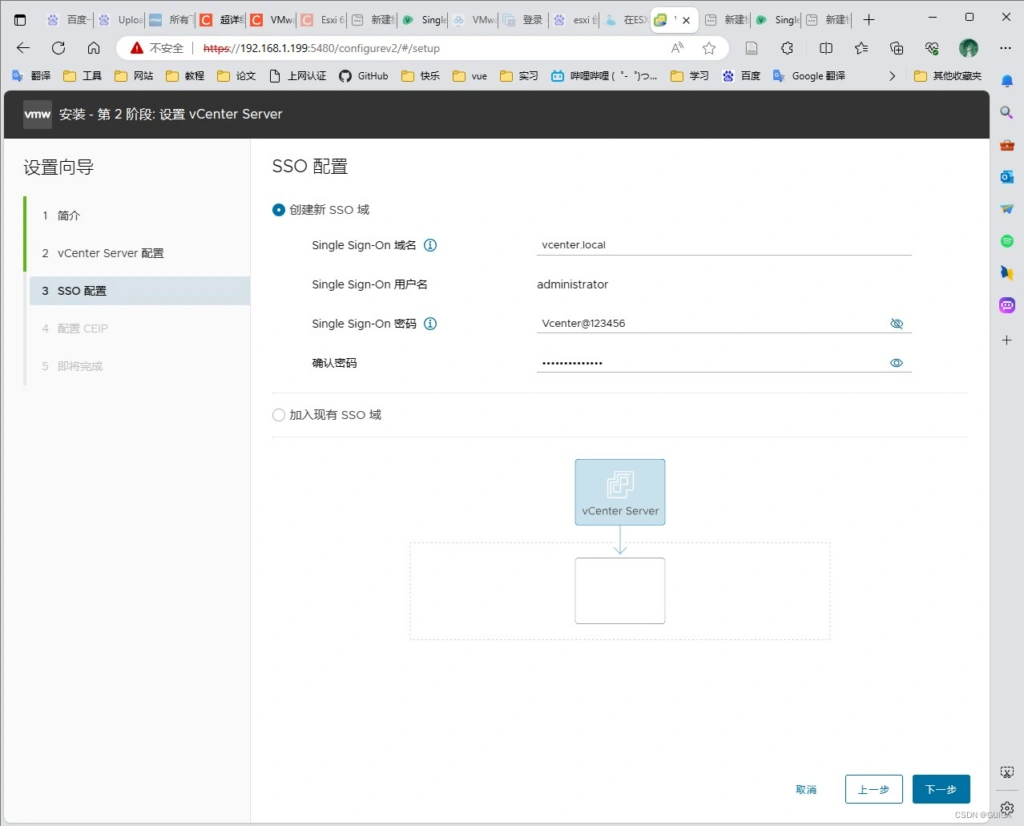Click the vmw logo in header
Image resolution: width=1024 pixels, height=826 pixels.
[x=37, y=114]
